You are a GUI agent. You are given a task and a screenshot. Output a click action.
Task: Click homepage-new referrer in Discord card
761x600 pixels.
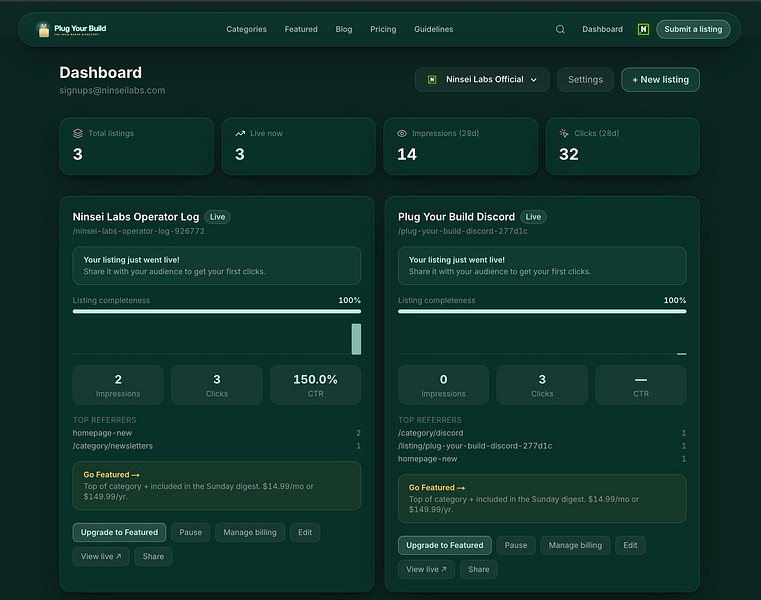(542, 459)
